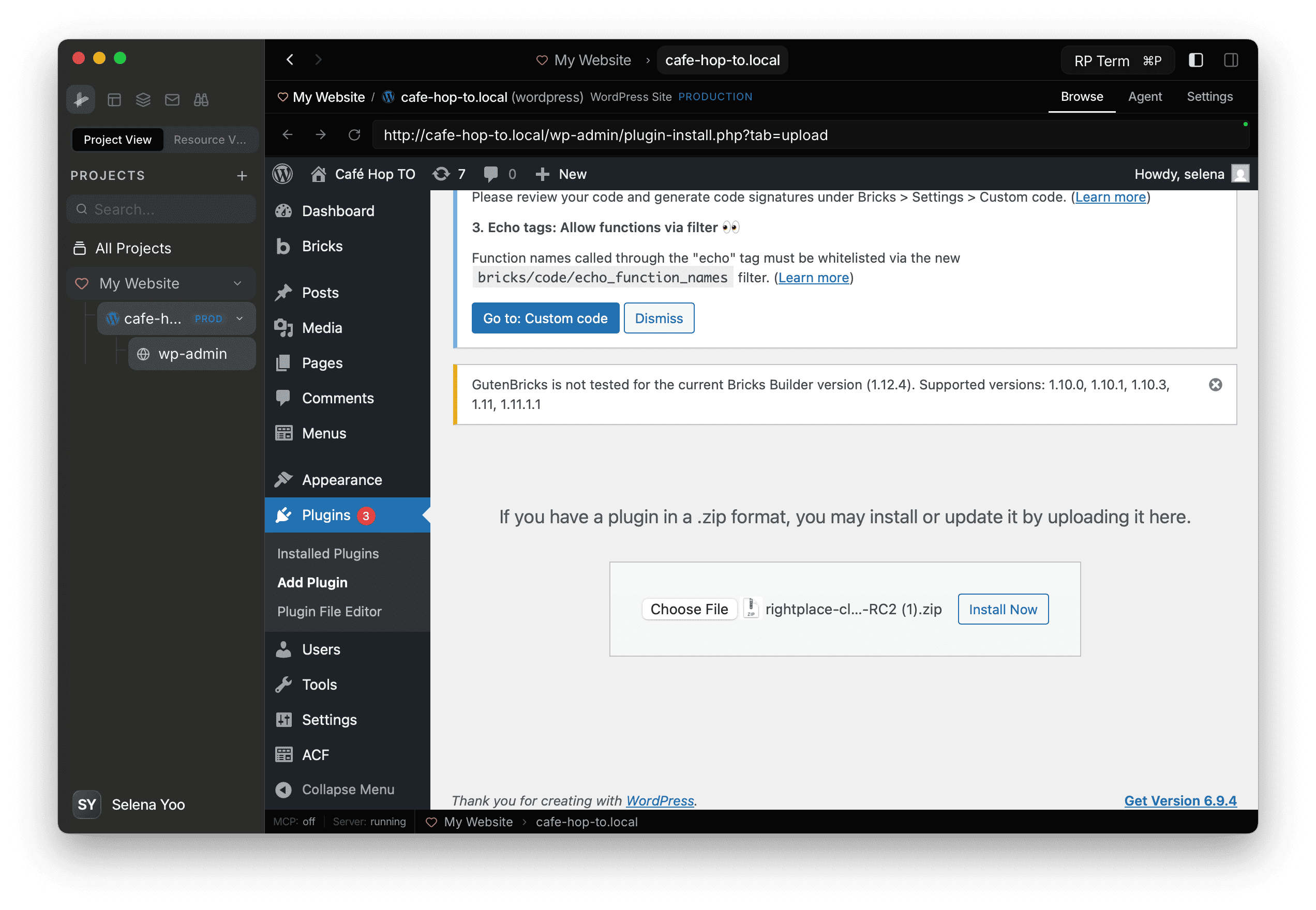Viewport: 1316px width, 910px height.
Task: Expand the My Website project chevron
Action: point(237,283)
